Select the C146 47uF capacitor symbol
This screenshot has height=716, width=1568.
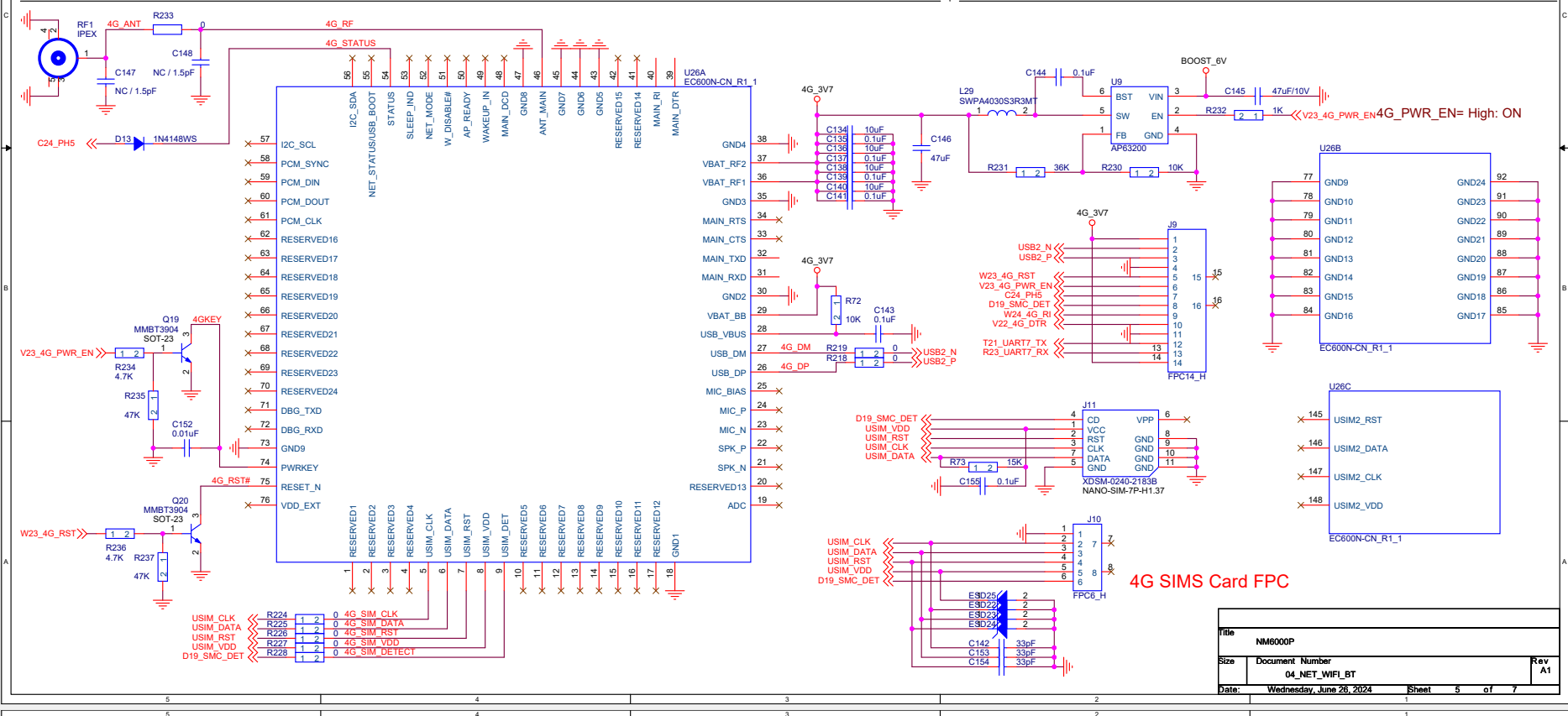click(x=921, y=148)
